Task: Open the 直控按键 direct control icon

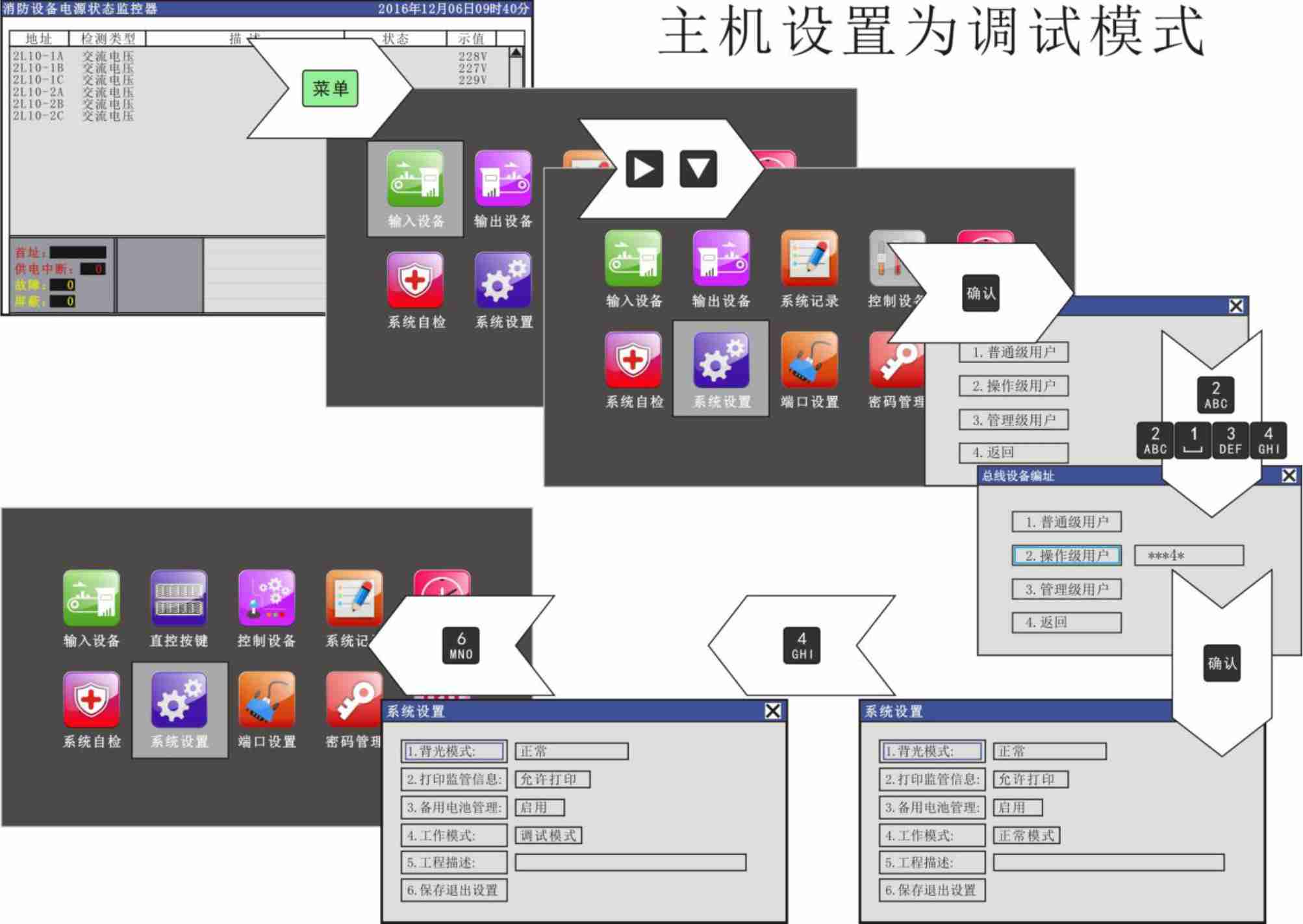Action: coord(179,599)
